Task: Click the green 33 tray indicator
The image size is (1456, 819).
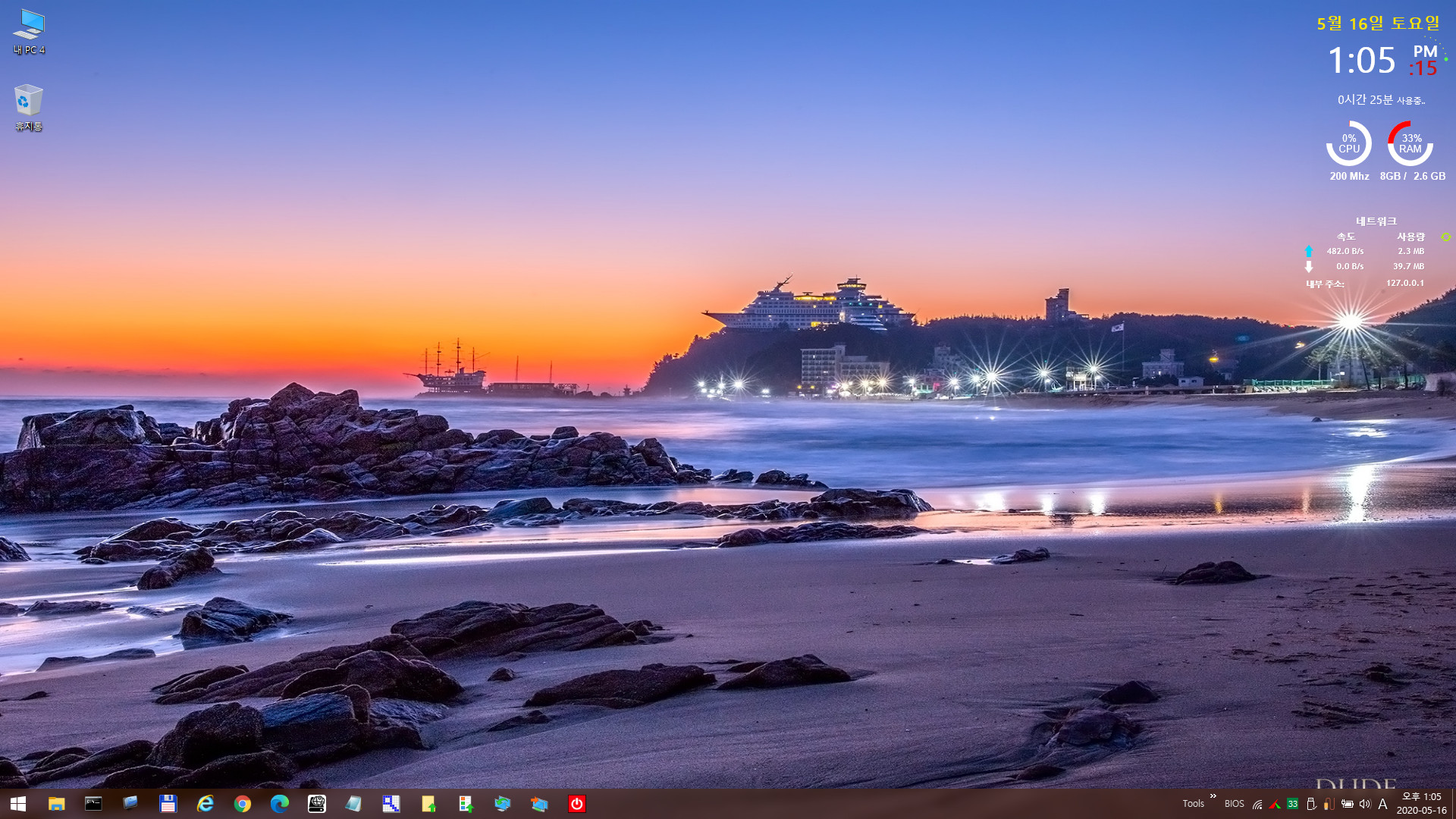Action: [x=1292, y=804]
